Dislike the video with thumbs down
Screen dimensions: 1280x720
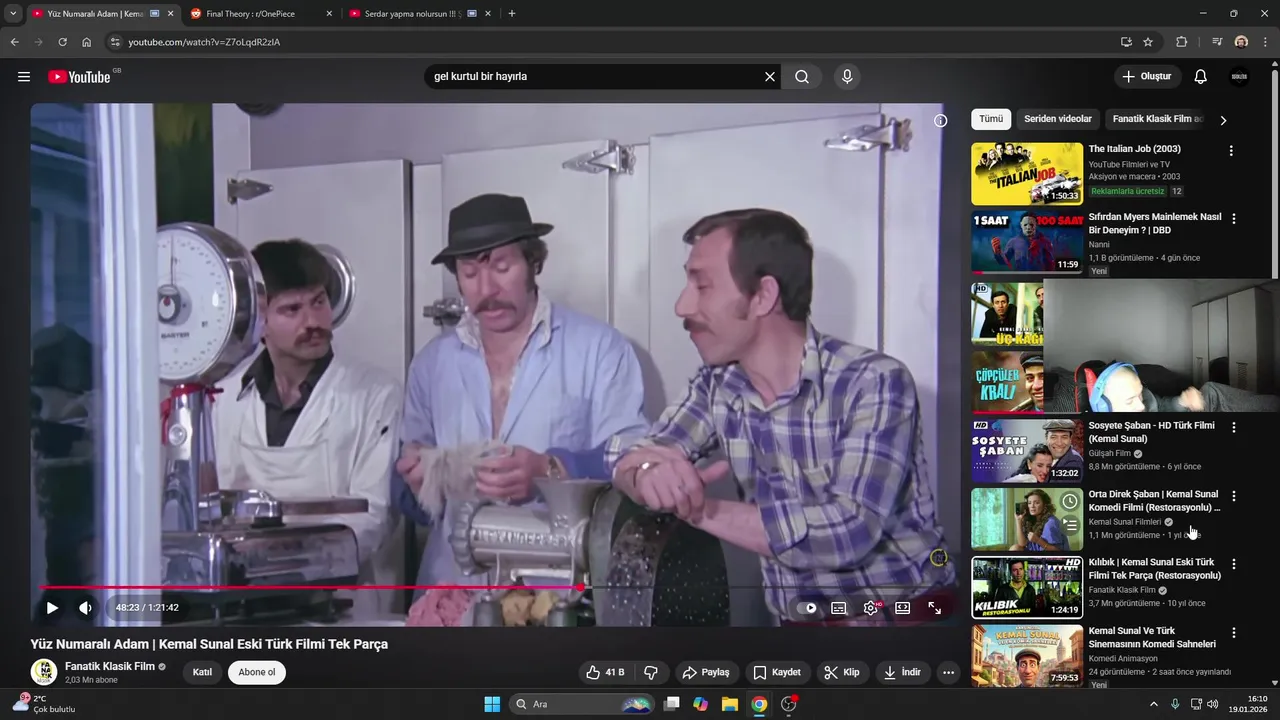[651, 672]
